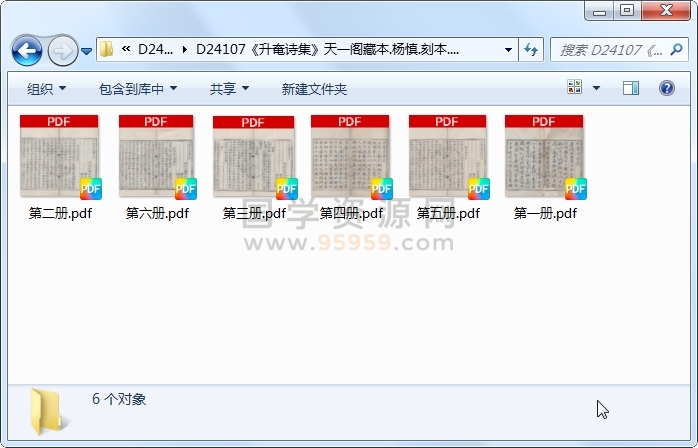Click the file name 第一册.pdf

[x=545, y=213]
